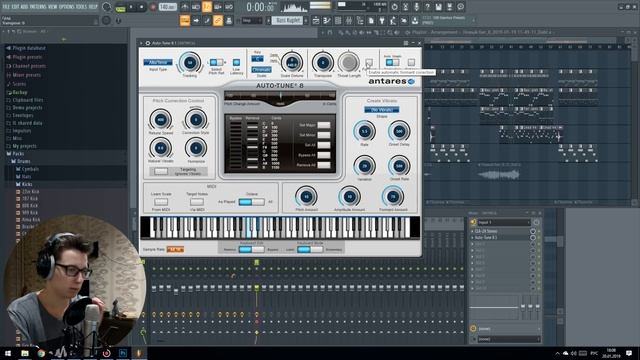640x360 pixels.
Task: Open the piano roll icon in toolbar
Action: 327,20
